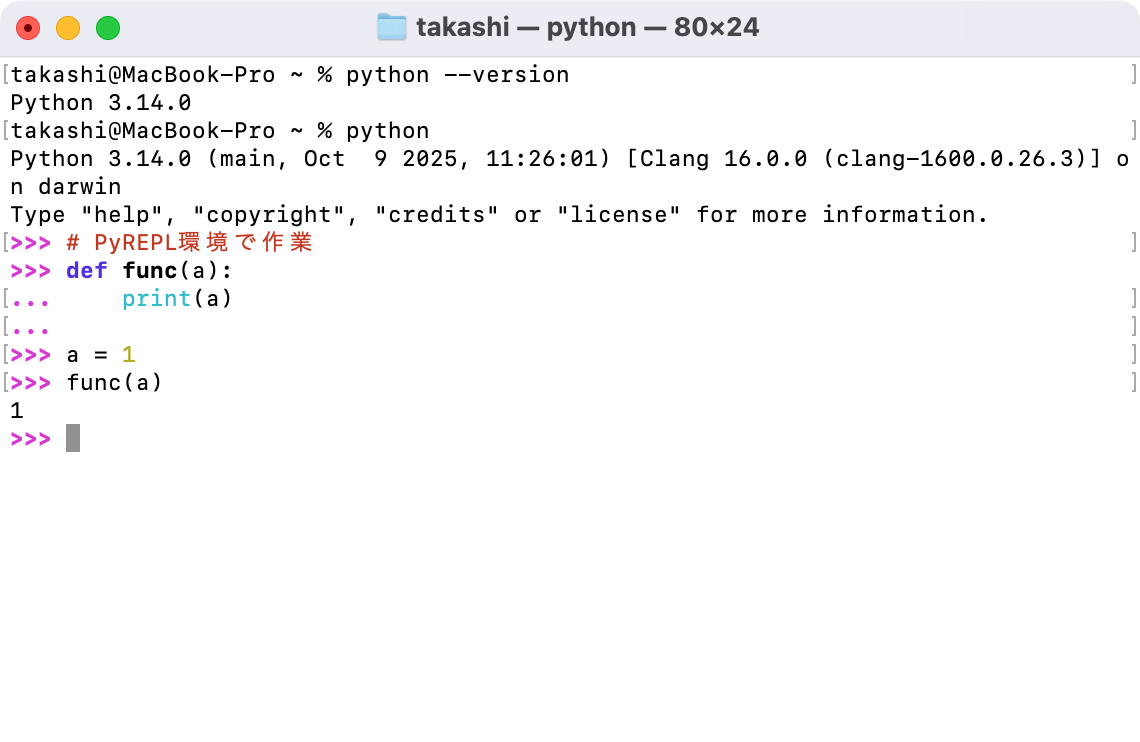Click the "python --version" command text

pos(457,75)
